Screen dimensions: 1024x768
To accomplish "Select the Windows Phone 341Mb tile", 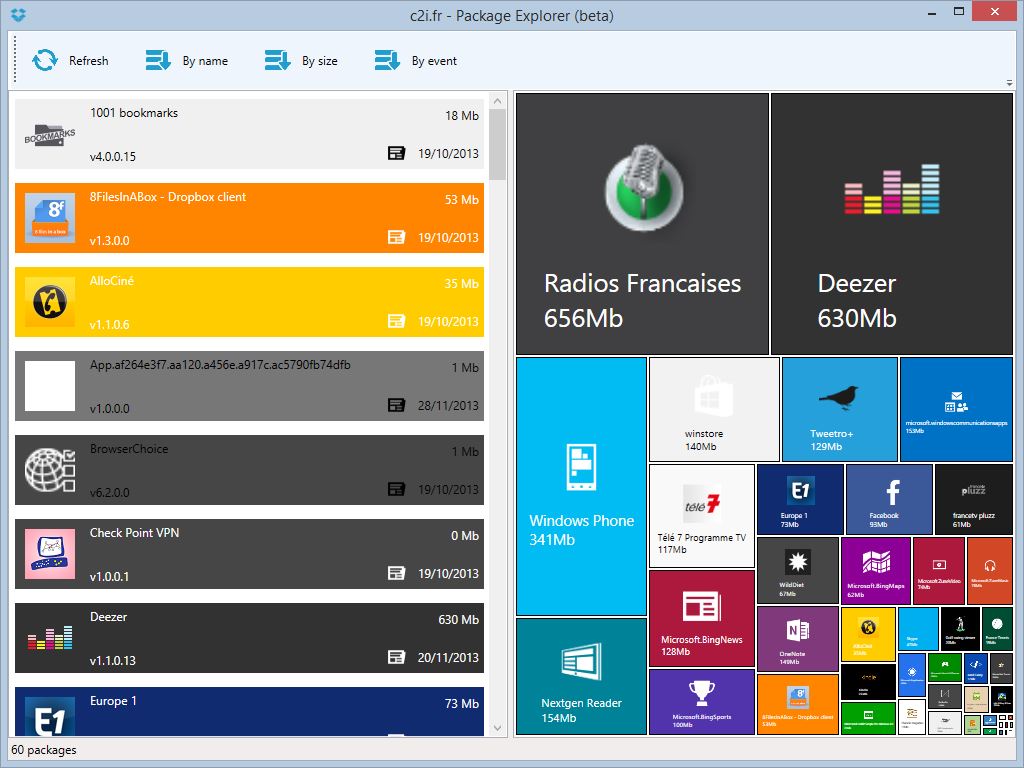I will point(581,486).
